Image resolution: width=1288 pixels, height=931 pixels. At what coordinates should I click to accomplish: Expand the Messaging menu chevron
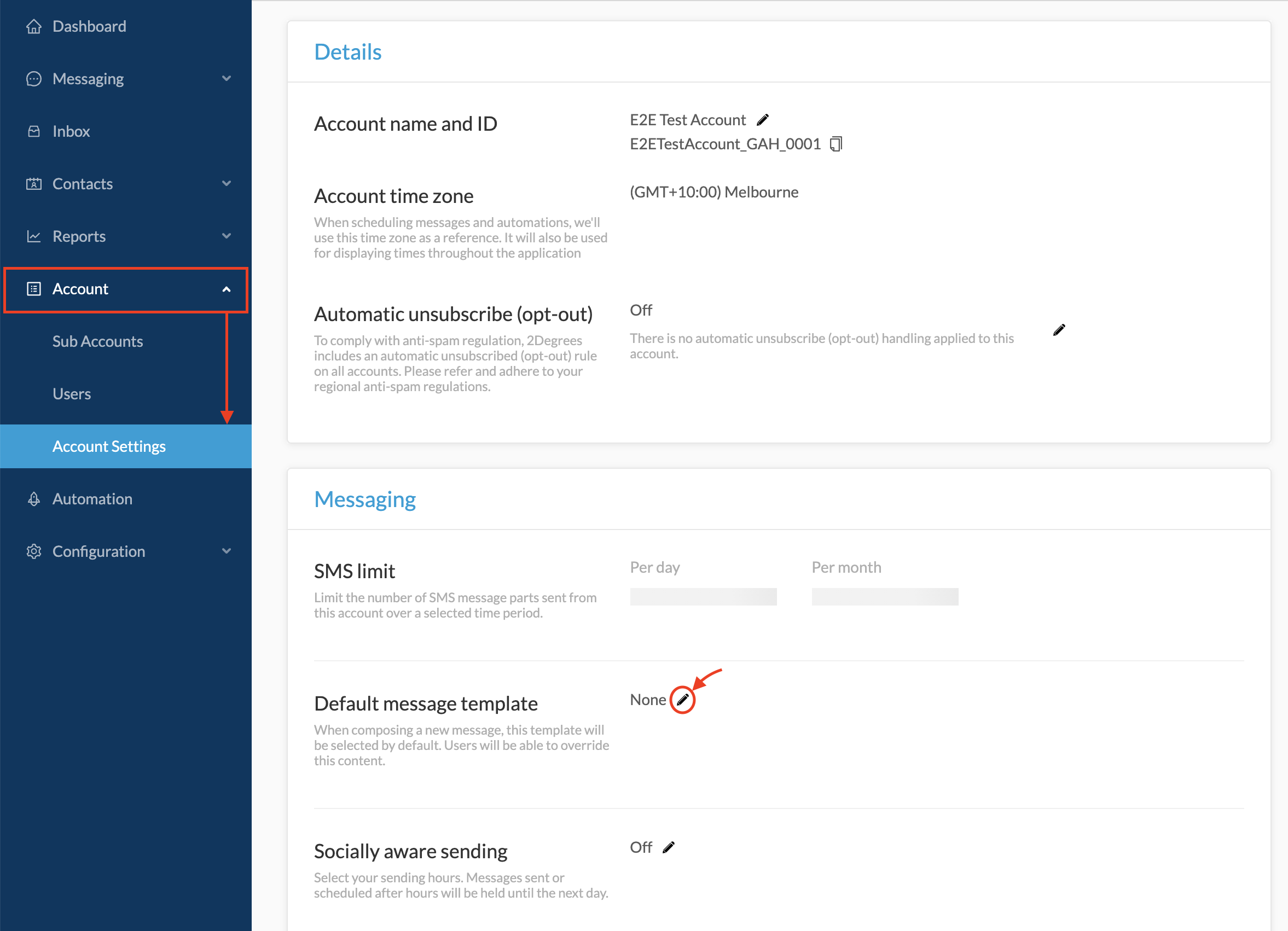click(227, 79)
